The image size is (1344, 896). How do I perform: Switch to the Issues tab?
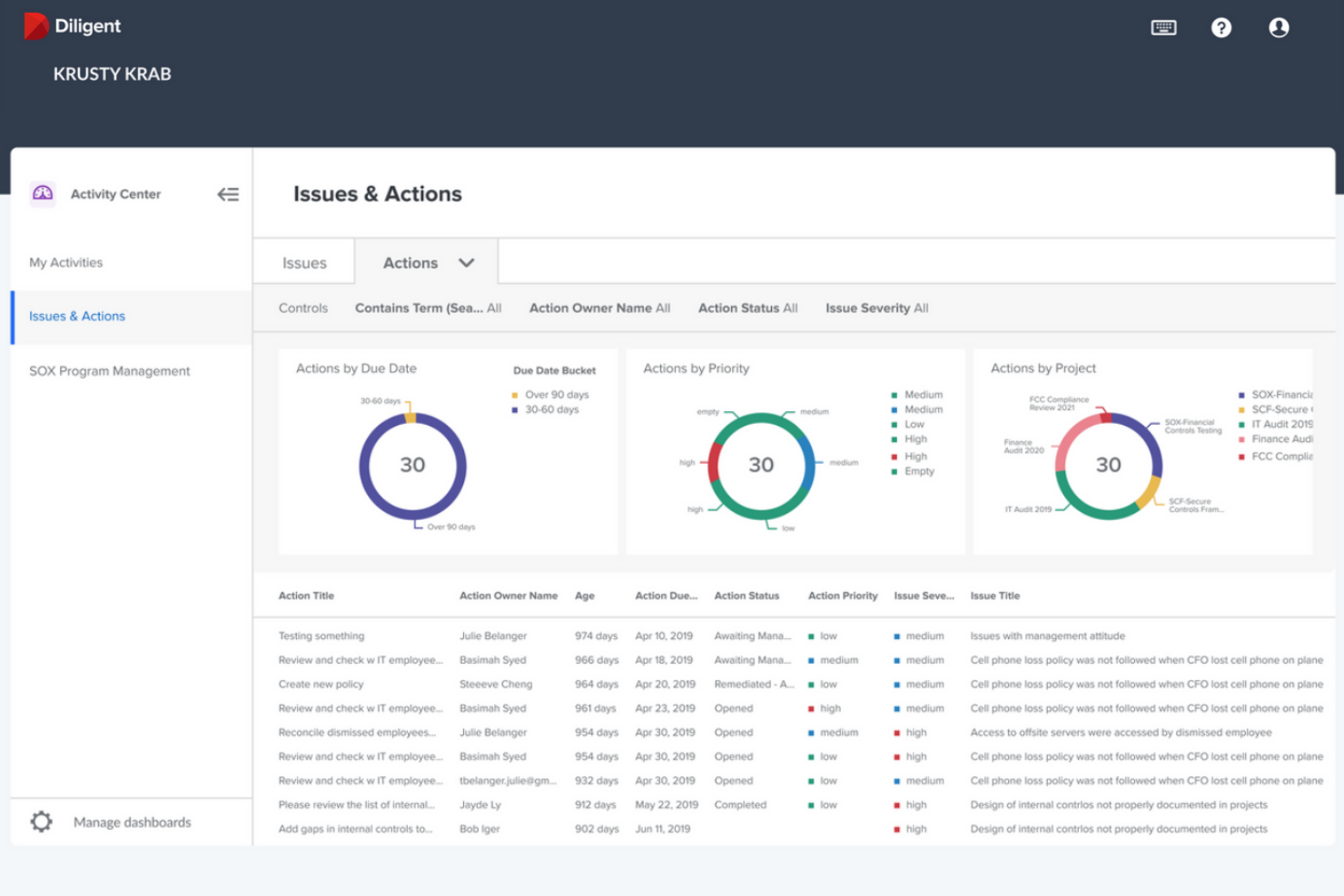(x=302, y=262)
